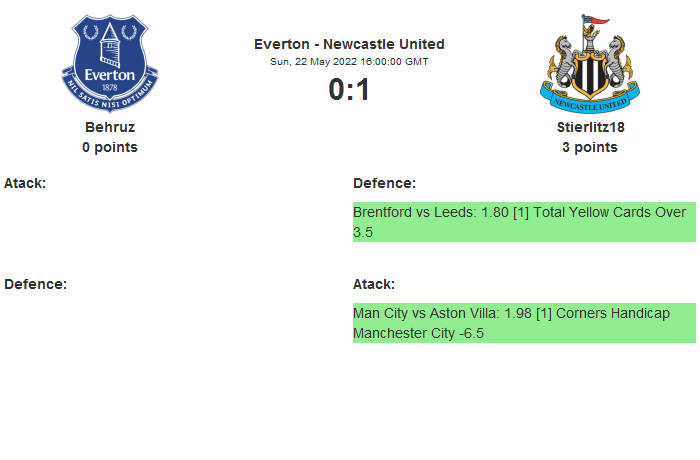Viewport: 700px width, 460px height.
Task: Select the Defence heading on Behruz's side
Action: click(x=35, y=284)
